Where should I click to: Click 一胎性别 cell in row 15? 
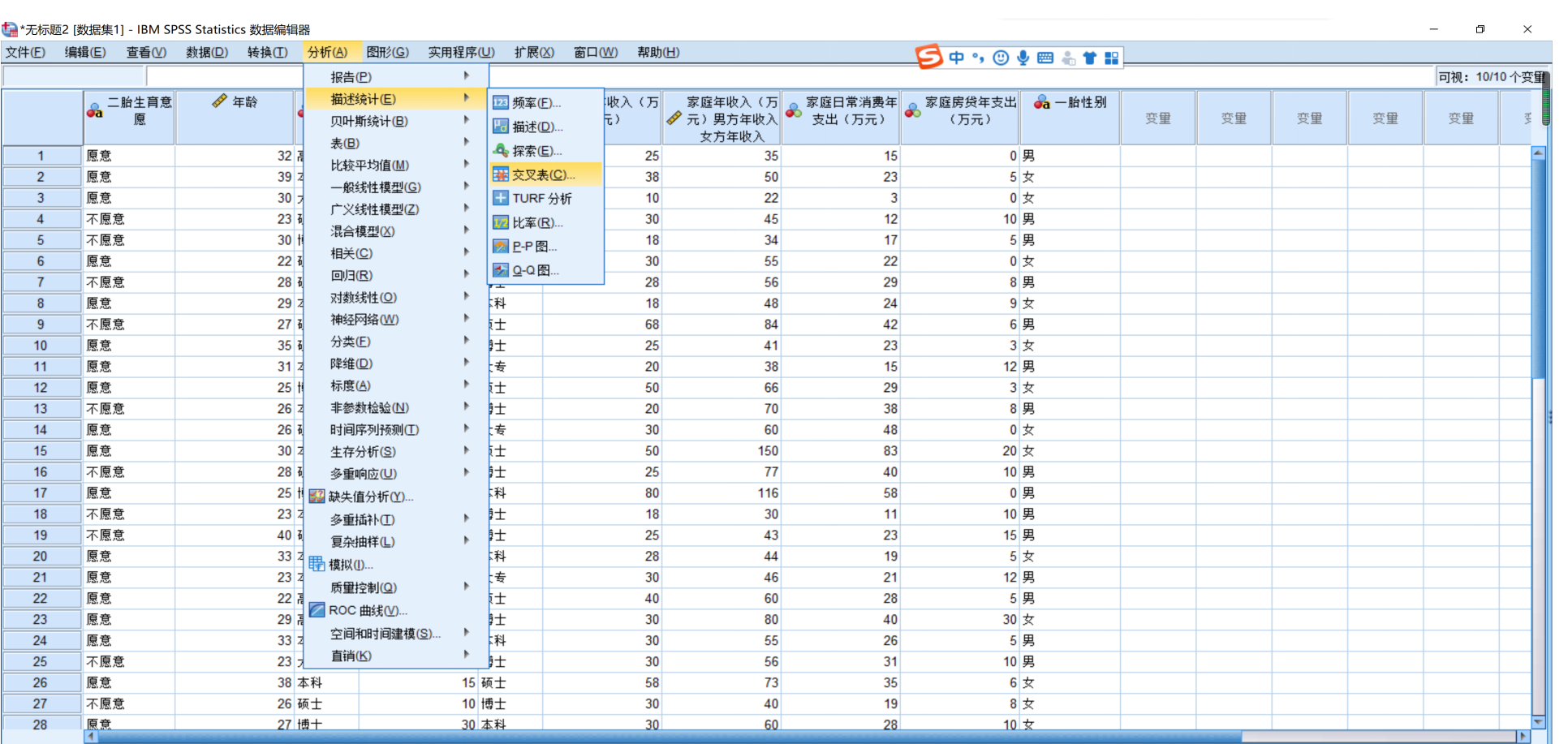(x=1070, y=450)
